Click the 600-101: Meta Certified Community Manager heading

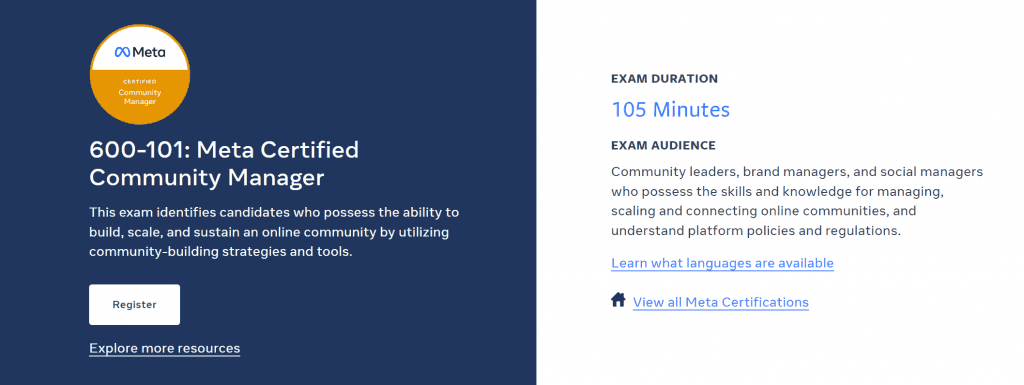tap(224, 163)
